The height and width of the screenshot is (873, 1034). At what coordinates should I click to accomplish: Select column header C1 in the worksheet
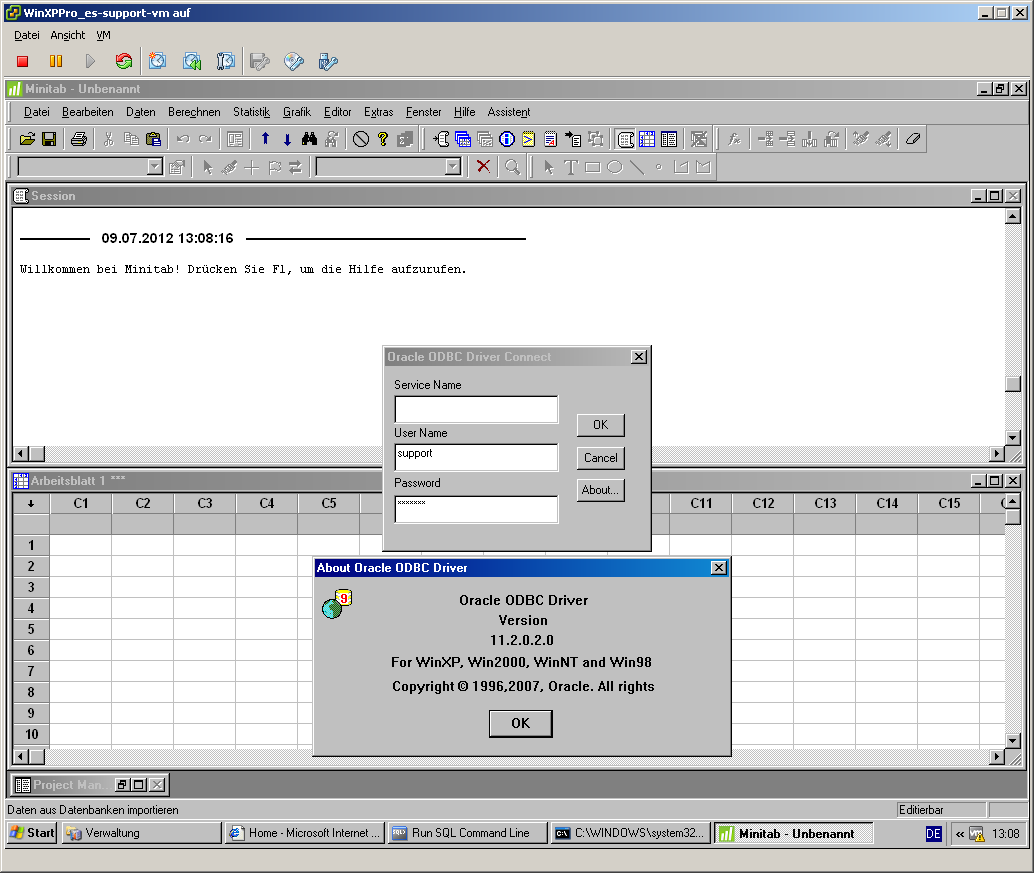tap(80, 504)
